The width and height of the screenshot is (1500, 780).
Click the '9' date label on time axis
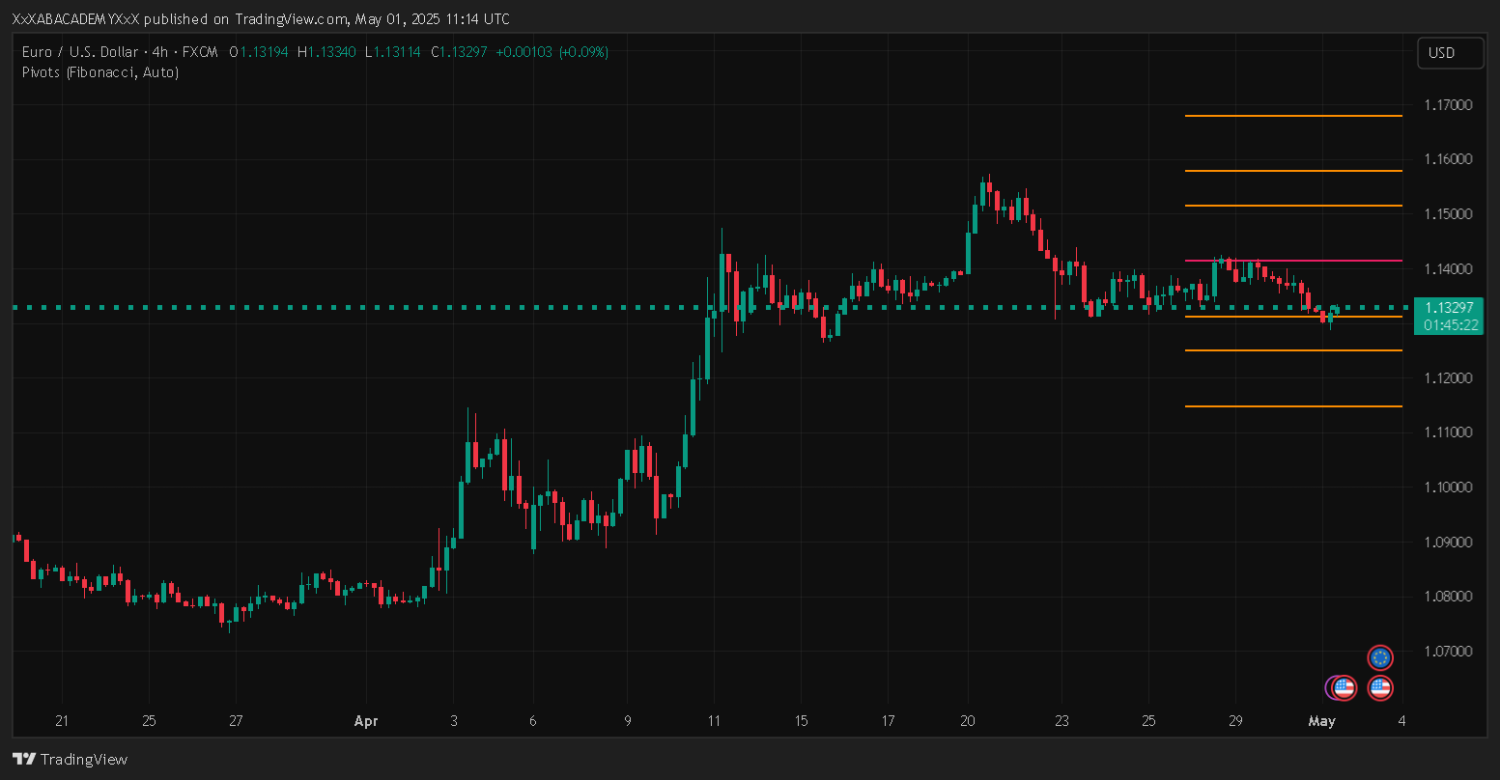tap(627, 721)
